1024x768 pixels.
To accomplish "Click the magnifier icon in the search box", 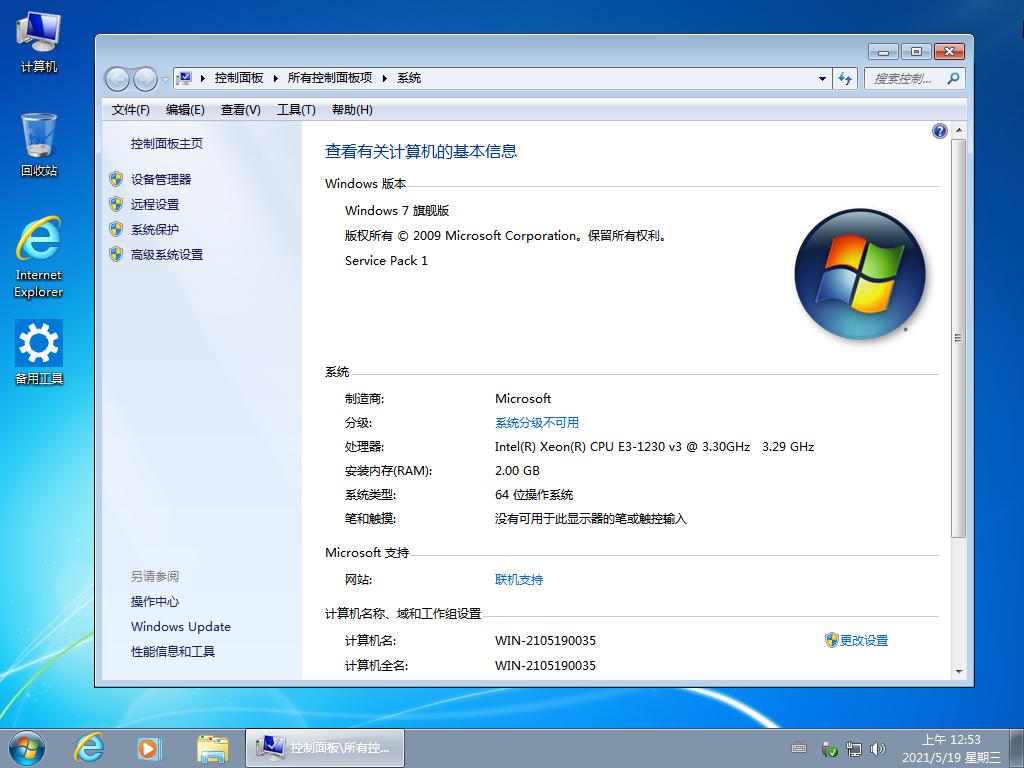I will pyautogui.click(x=953, y=78).
